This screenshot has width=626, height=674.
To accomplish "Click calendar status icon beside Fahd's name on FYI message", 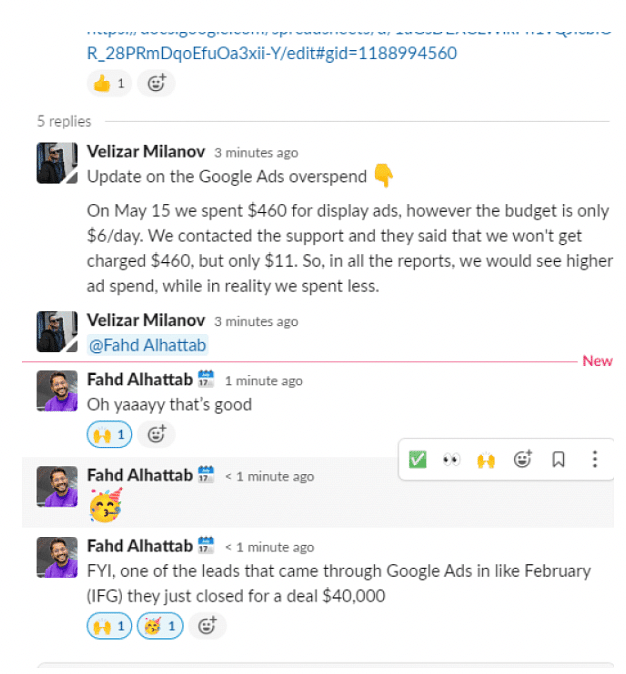I will 206,546.
